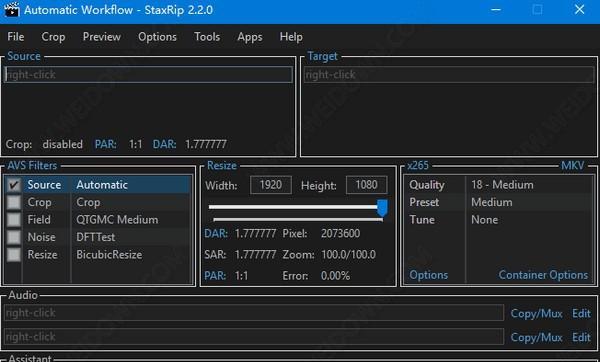This screenshot has height=362, width=600.
Task: Open the Preview menu
Action: (x=101, y=37)
